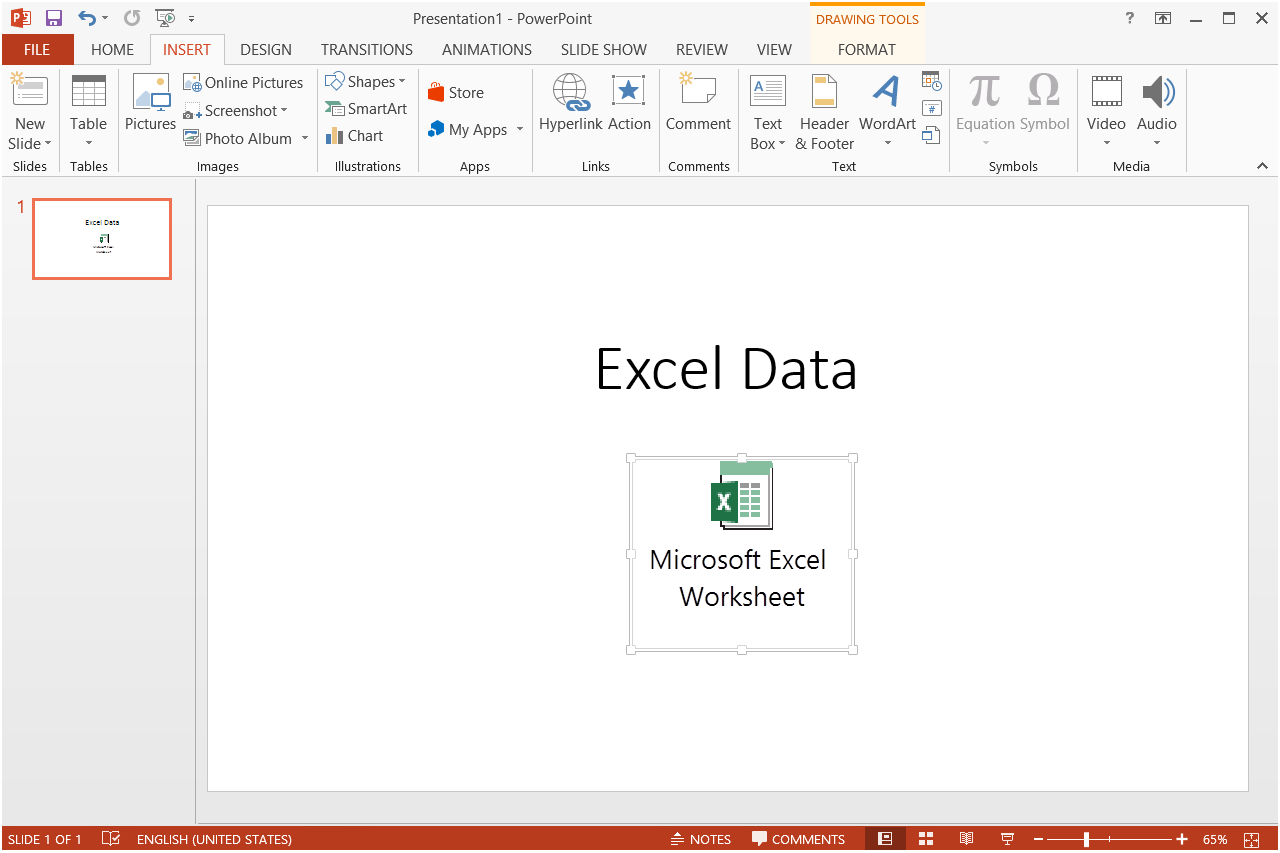Select slide 1 thumbnail

(102, 239)
